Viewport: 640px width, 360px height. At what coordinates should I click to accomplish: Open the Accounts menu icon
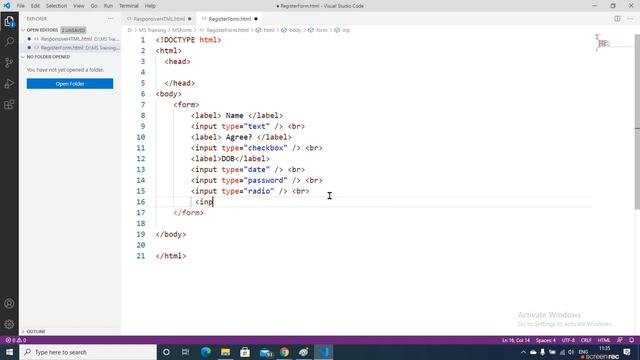click(x=9, y=304)
